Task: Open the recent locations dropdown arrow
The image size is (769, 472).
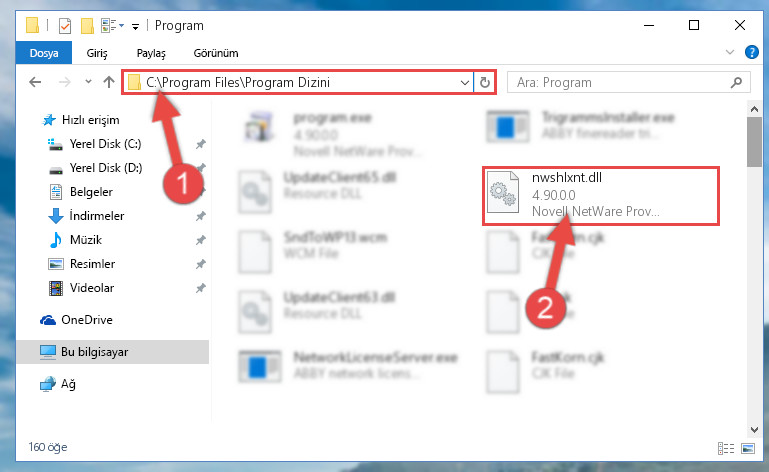Action: [x=88, y=82]
